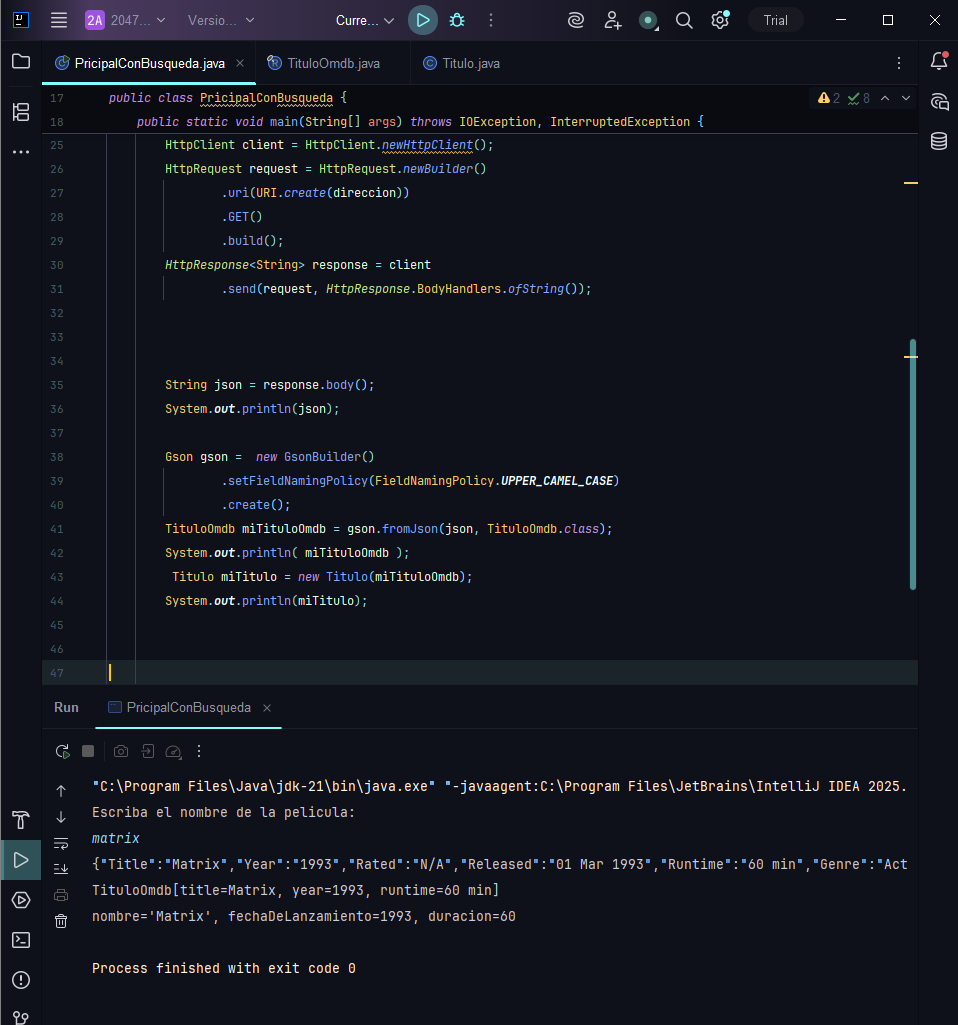Close the PricipalConBusqueda run tab
958x1025 pixels.
[x=267, y=708]
